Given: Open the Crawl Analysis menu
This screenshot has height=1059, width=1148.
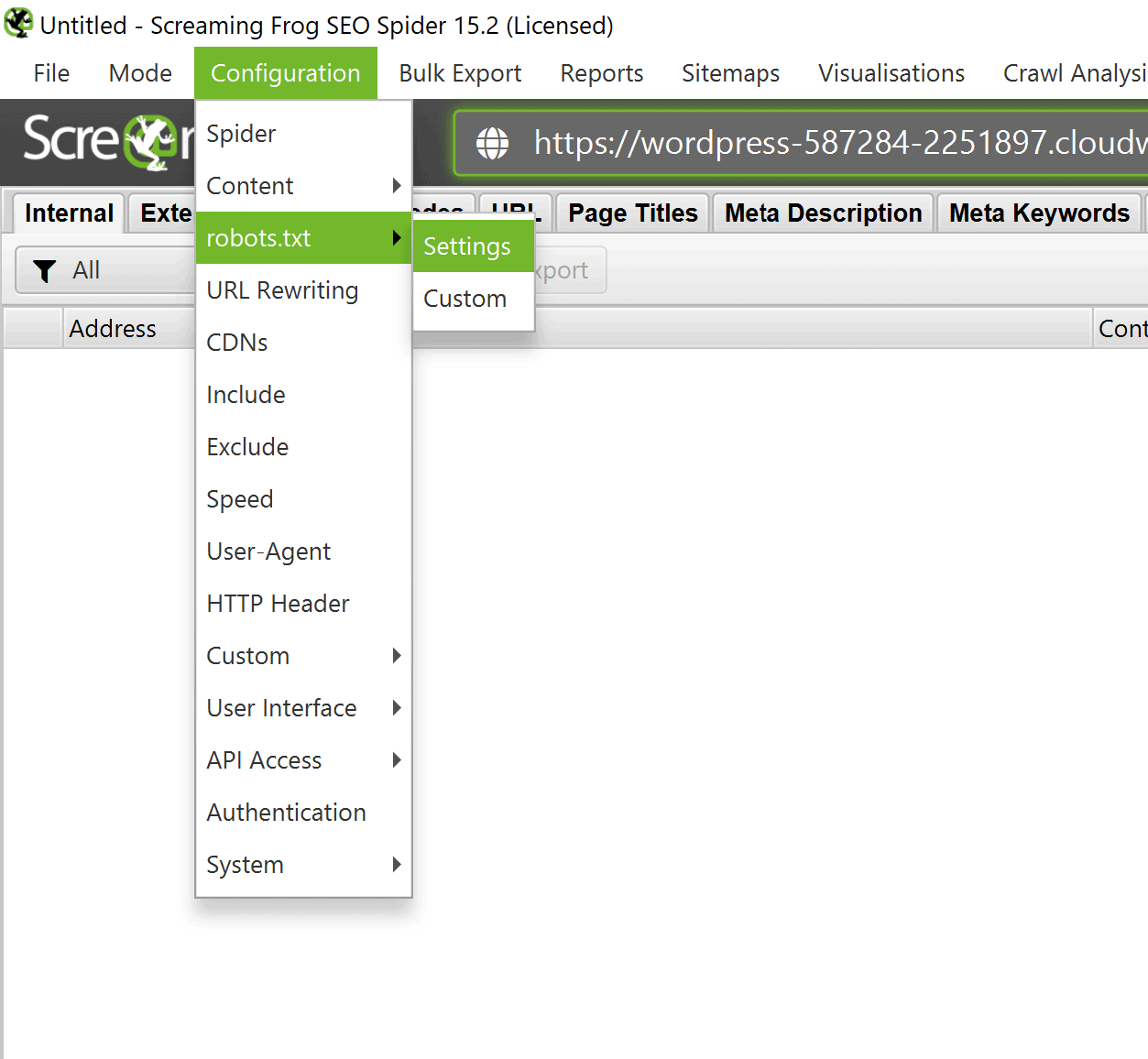Looking at the screenshot, I should (x=1074, y=73).
